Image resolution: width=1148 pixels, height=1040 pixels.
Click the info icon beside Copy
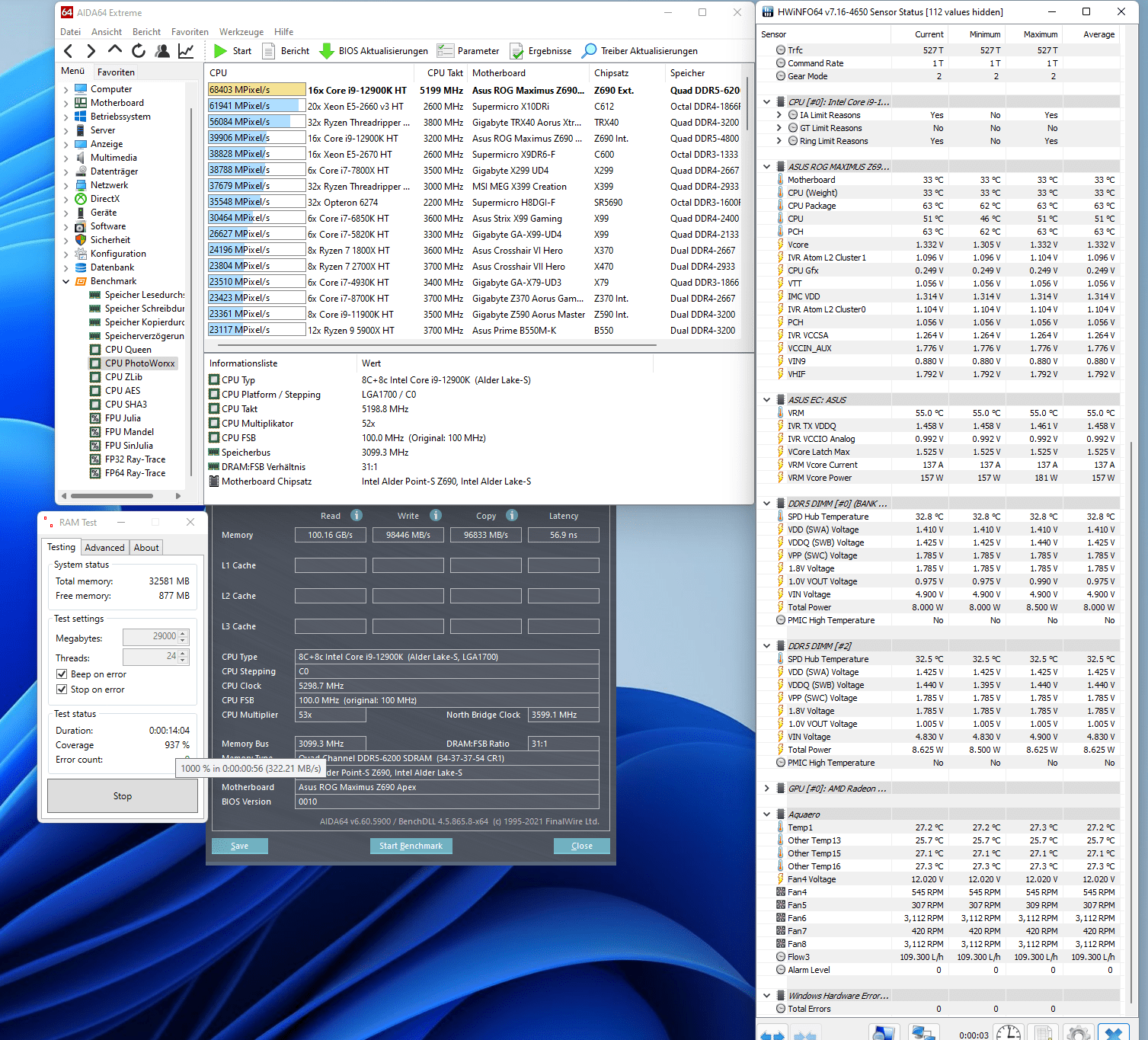pos(512,515)
